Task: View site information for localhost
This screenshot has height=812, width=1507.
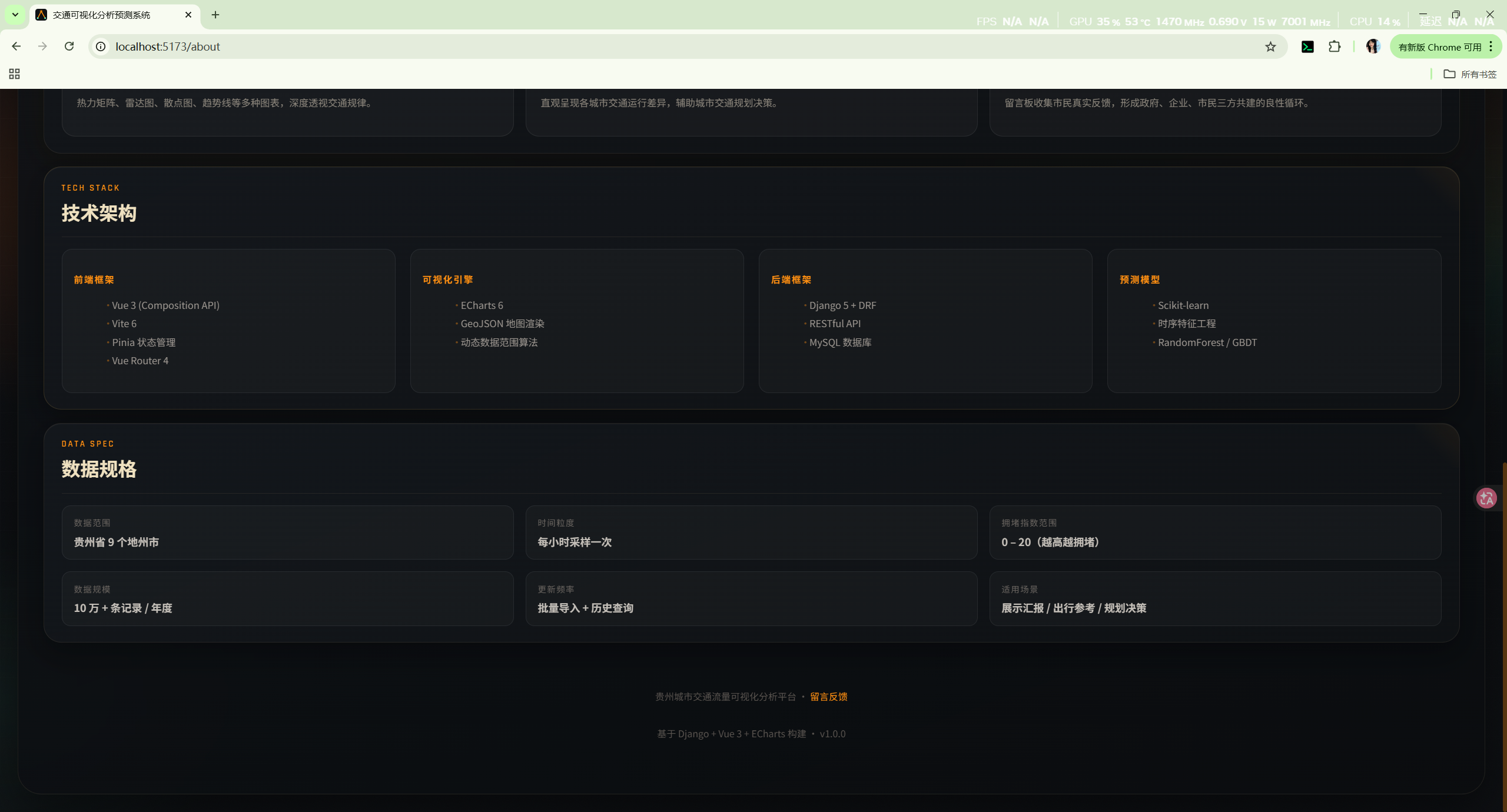Action: (x=101, y=46)
